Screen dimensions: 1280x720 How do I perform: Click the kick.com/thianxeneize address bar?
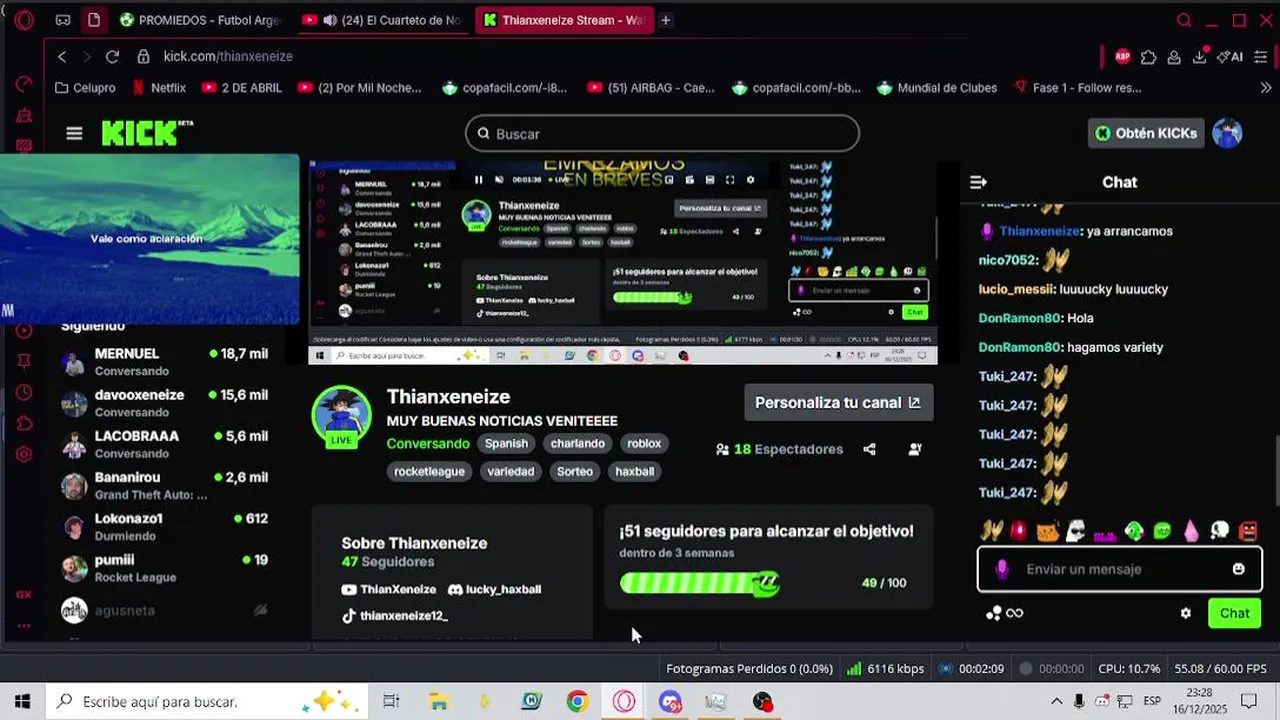228,57
